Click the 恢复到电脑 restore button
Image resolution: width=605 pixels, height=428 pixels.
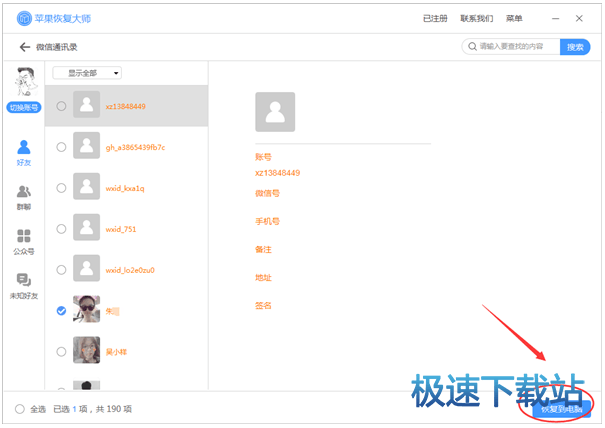tap(562, 409)
